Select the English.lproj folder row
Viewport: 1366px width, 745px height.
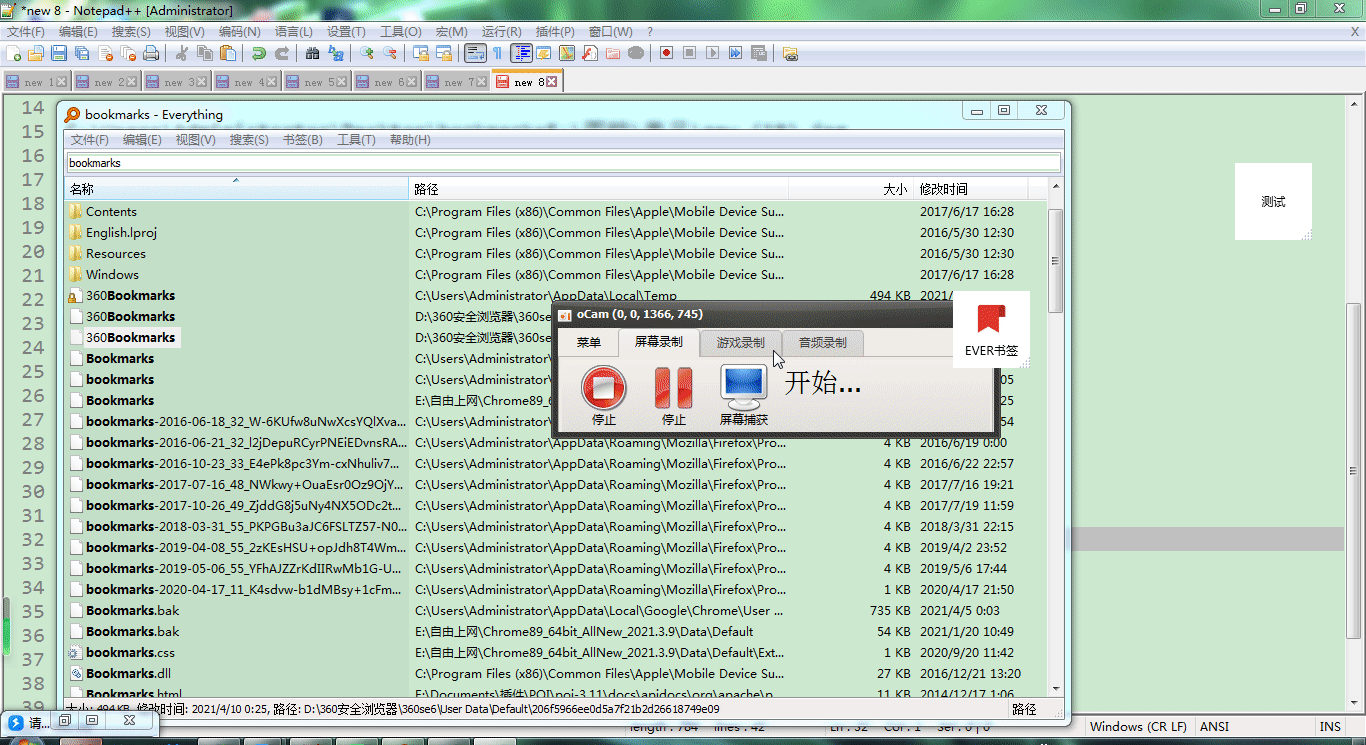pos(556,233)
